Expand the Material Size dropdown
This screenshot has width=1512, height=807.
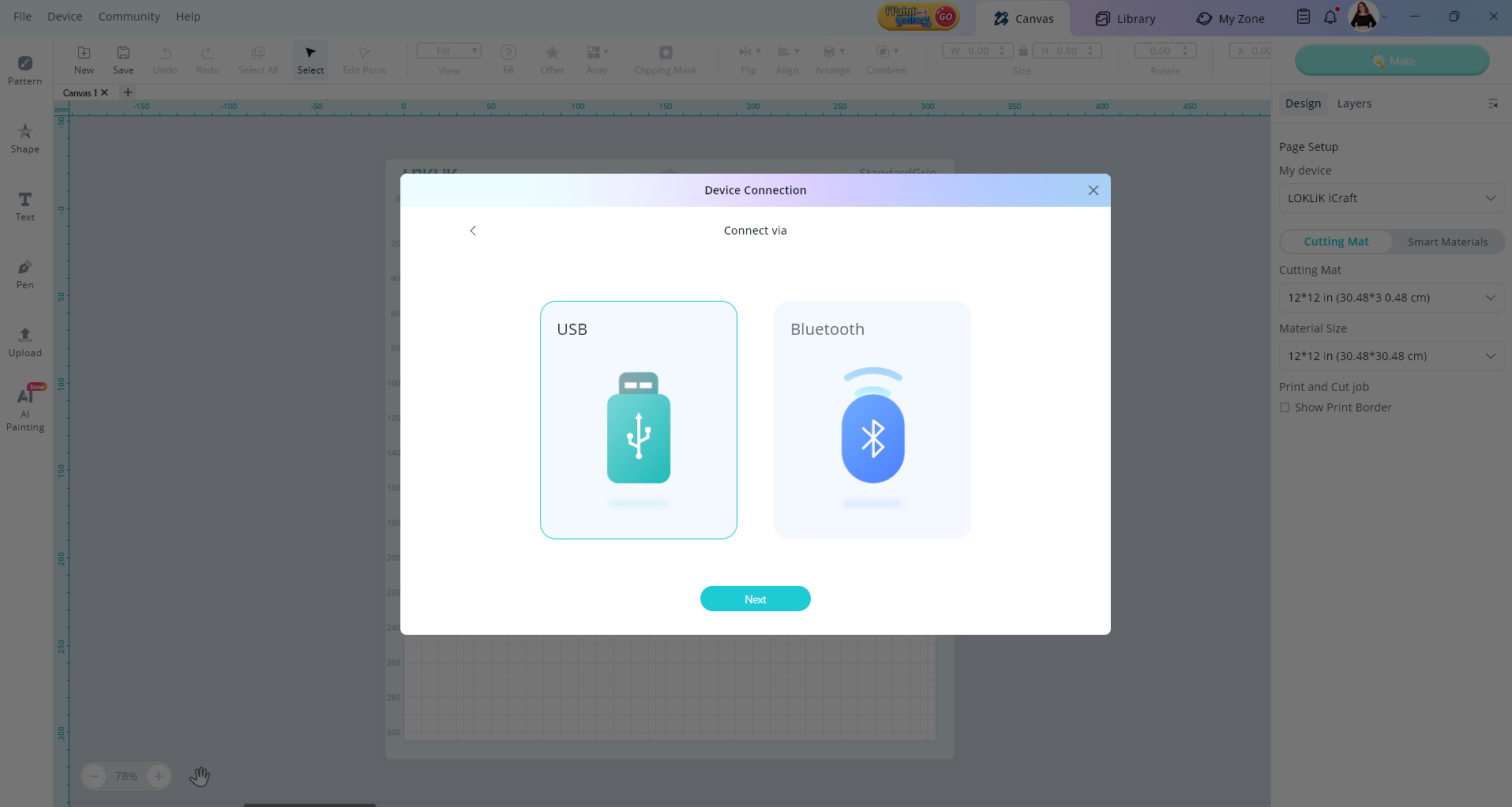coord(1391,356)
